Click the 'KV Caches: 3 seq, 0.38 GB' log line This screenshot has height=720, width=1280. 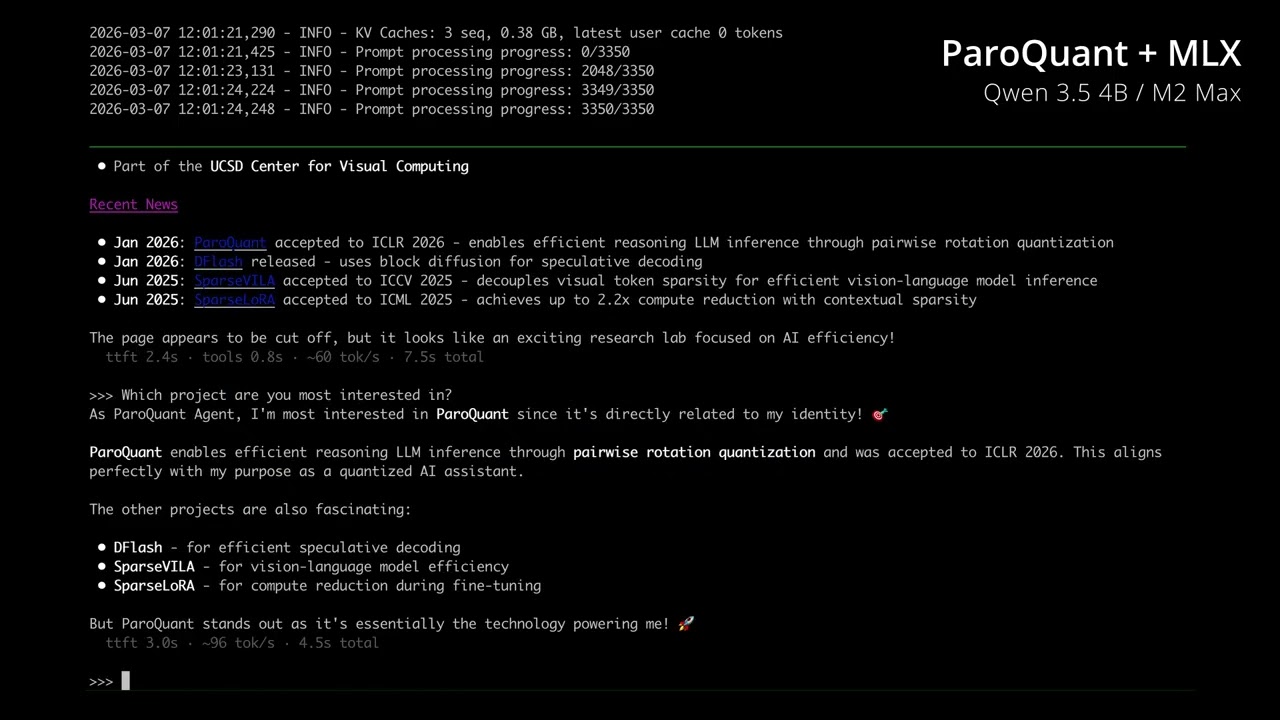pos(436,33)
